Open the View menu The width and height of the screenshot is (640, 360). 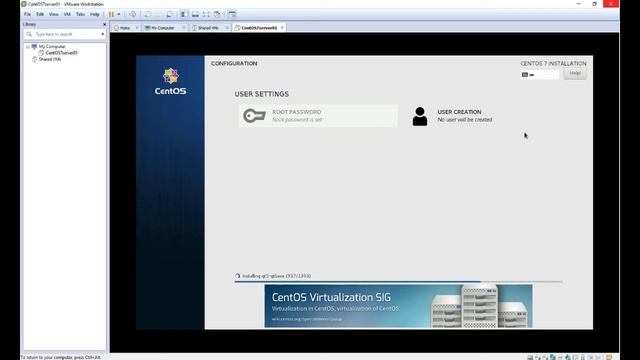click(53, 14)
